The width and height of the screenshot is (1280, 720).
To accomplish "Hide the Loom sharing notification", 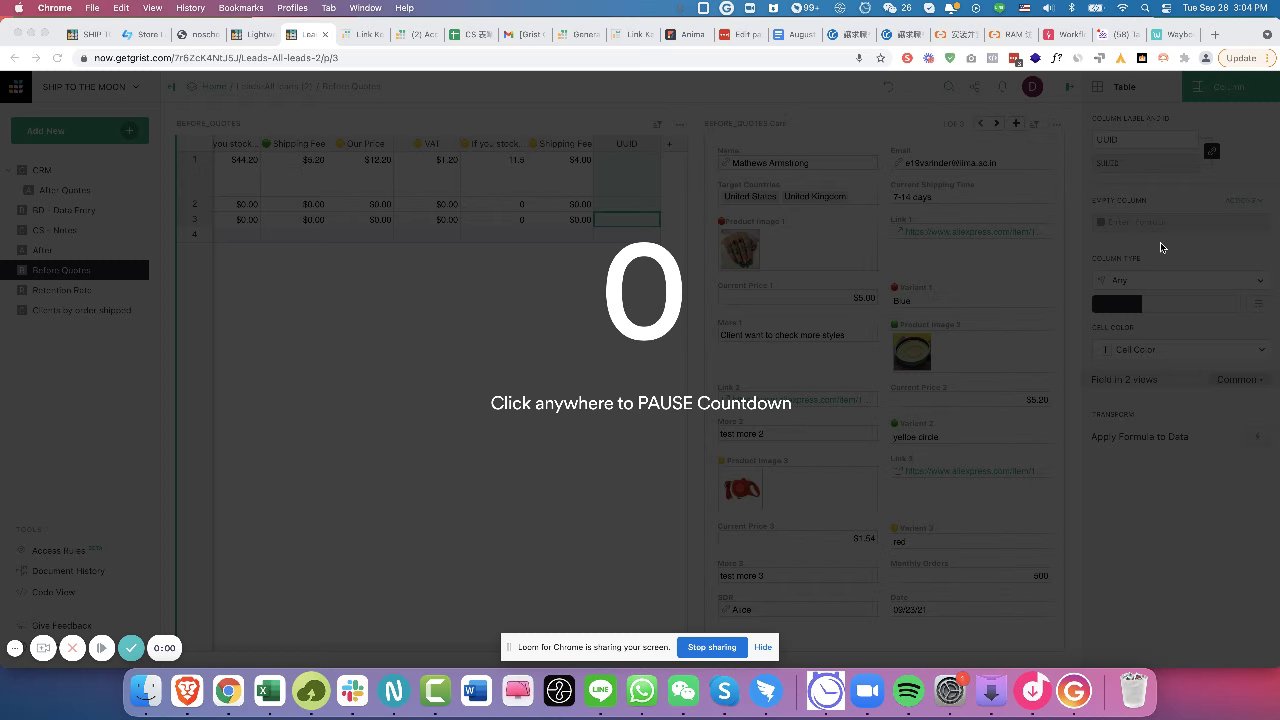I will (763, 647).
